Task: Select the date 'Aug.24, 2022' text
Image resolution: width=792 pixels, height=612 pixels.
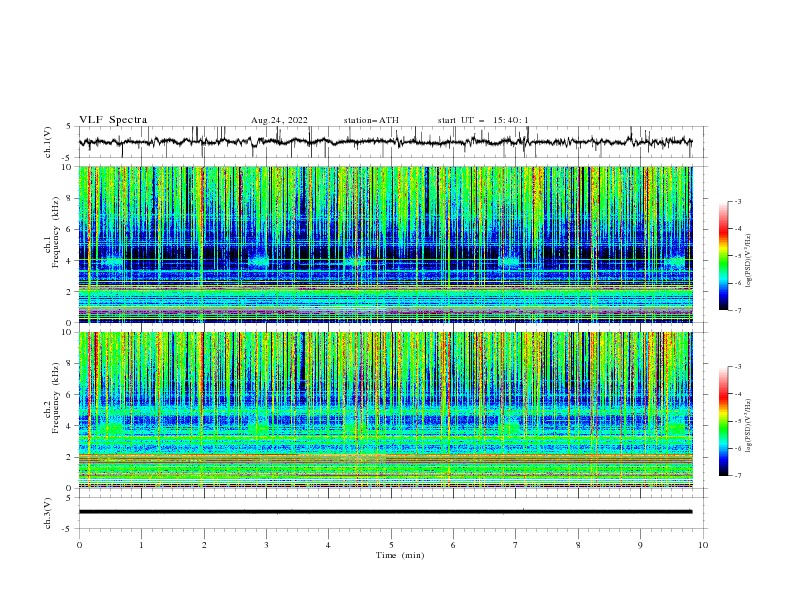Action: (x=279, y=120)
